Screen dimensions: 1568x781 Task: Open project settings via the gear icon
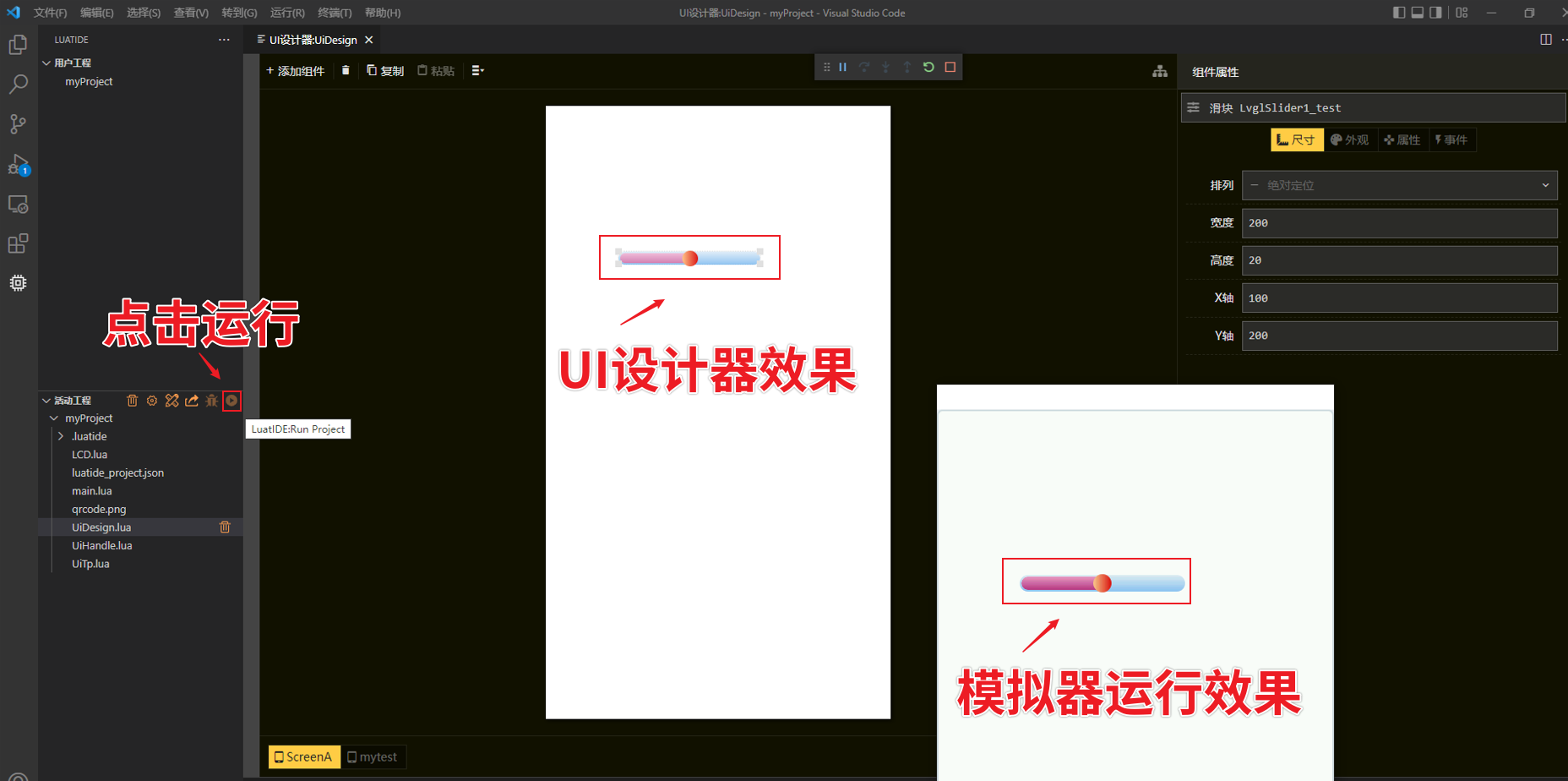[x=152, y=400]
